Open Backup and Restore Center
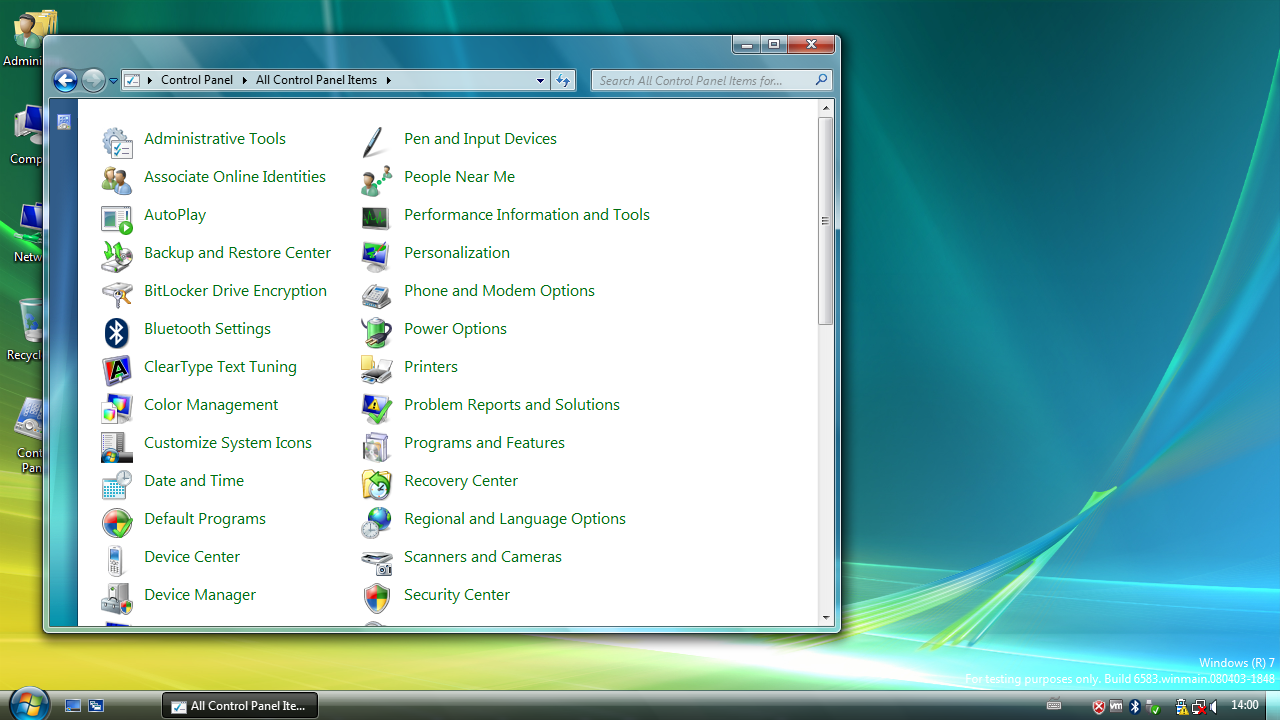Screen dimensions: 1280x720 (237, 253)
